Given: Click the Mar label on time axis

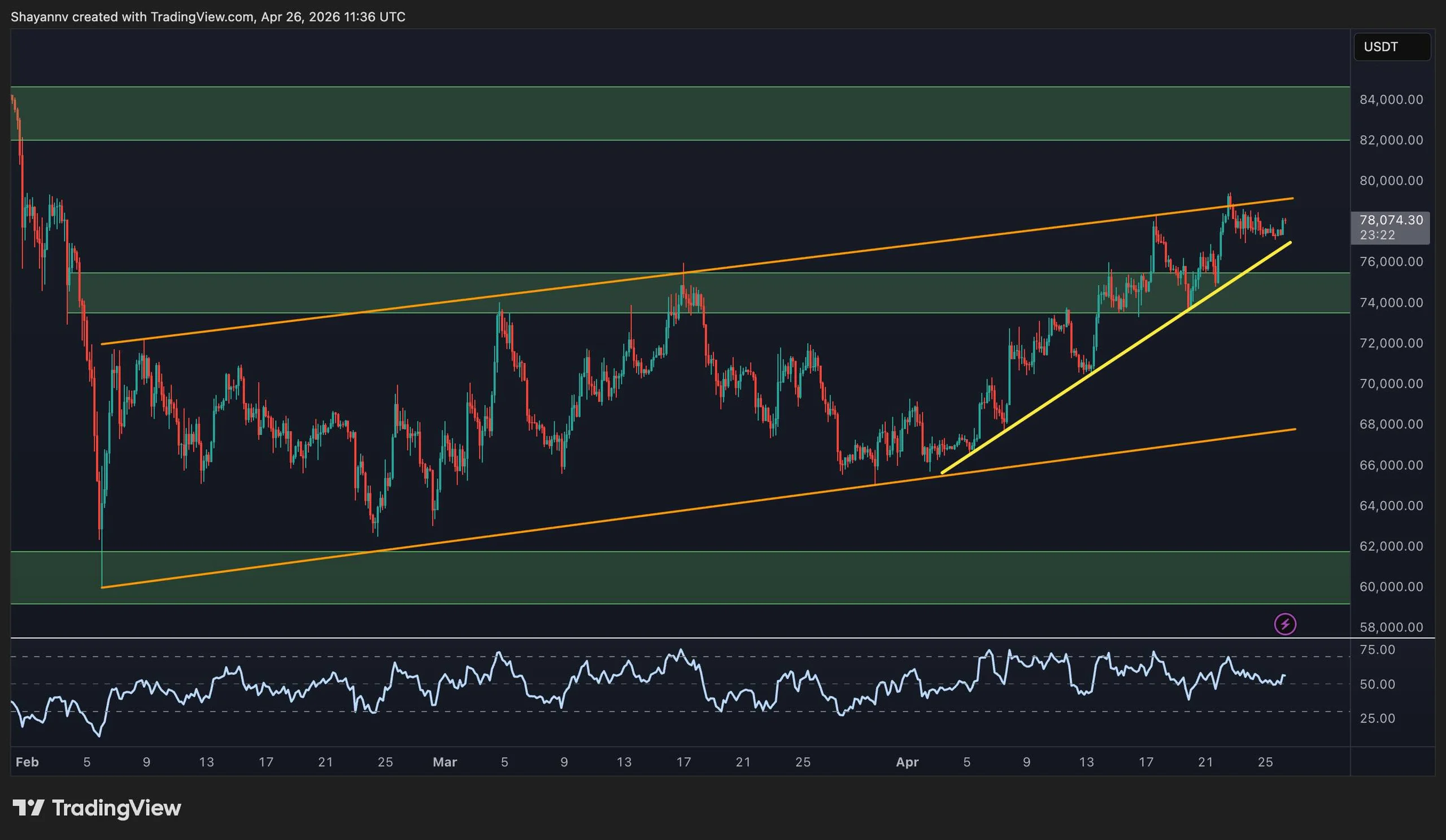Looking at the screenshot, I should pyautogui.click(x=445, y=762).
